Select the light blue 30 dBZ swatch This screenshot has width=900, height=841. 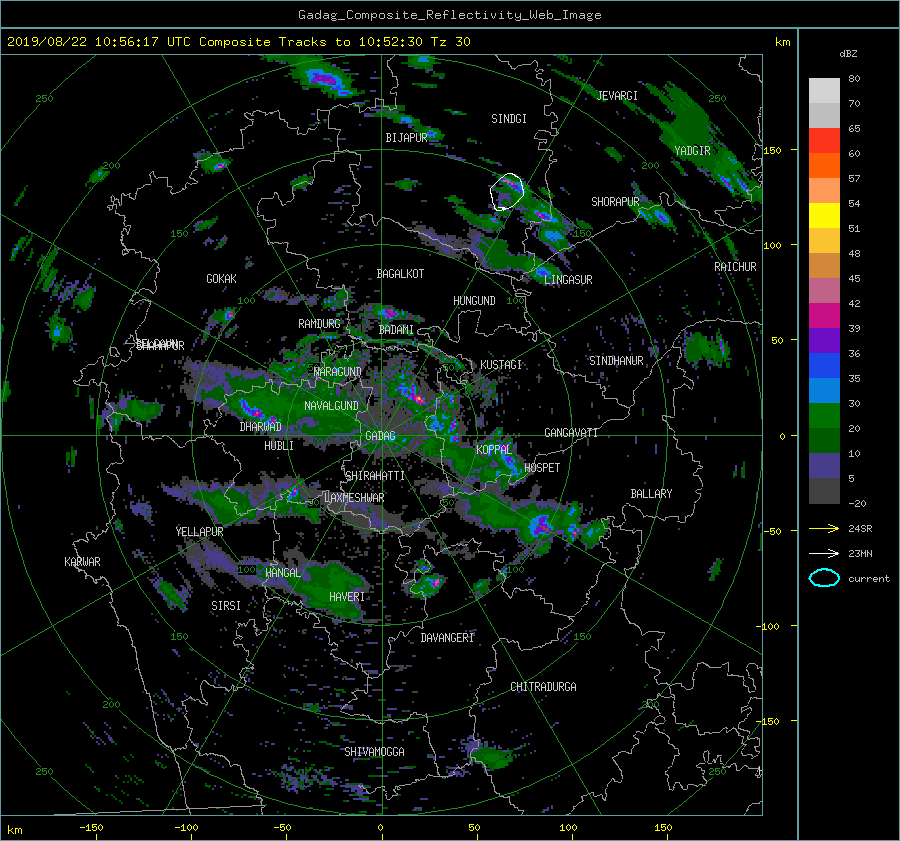pos(824,390)
